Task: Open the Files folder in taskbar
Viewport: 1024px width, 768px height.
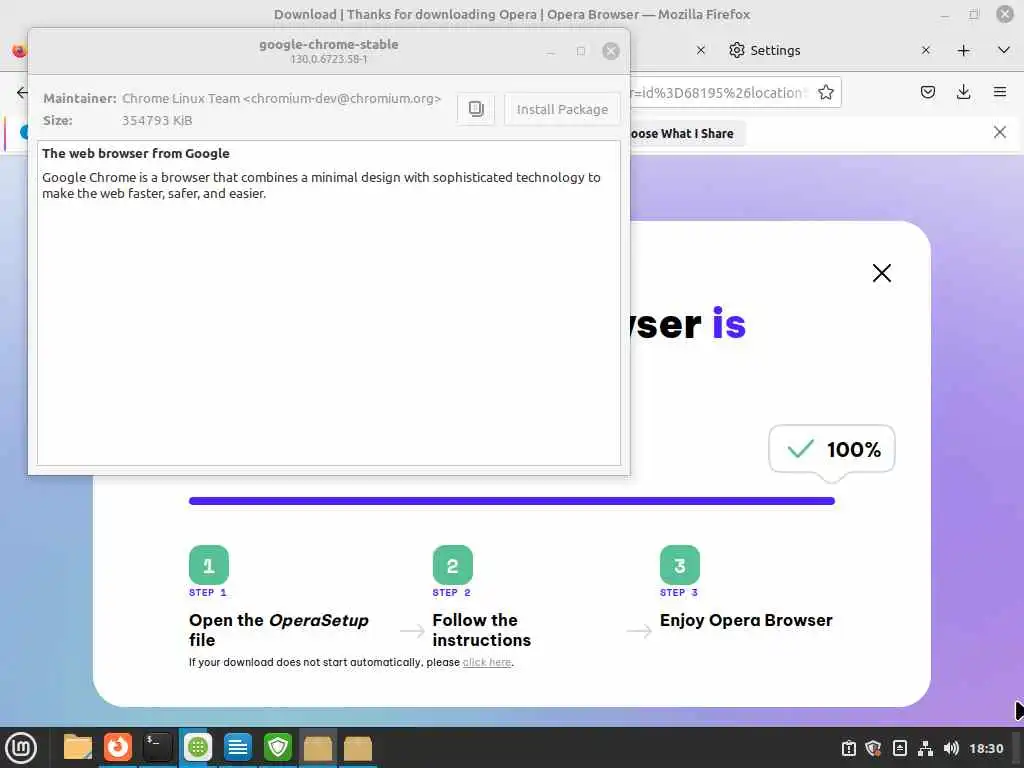Action: point(77,748)
